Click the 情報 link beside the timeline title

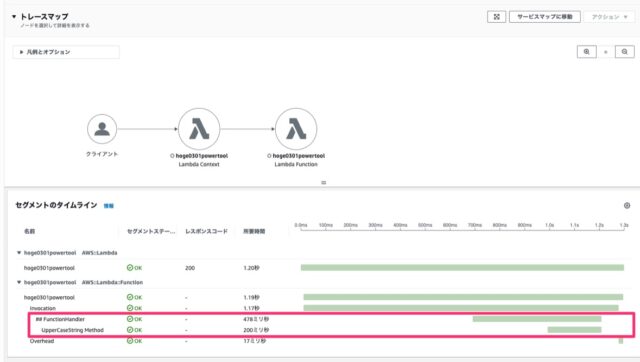tap(109, 206)
